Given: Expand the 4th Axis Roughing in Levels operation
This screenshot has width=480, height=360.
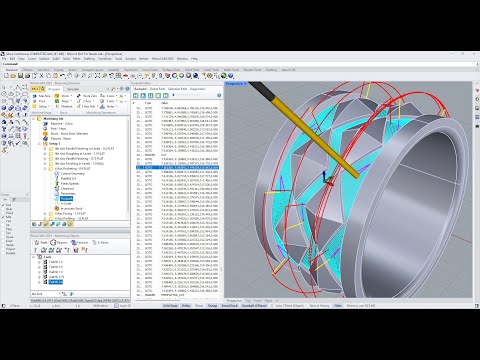Looking at the screenshot, I should [x=45, y=154].
